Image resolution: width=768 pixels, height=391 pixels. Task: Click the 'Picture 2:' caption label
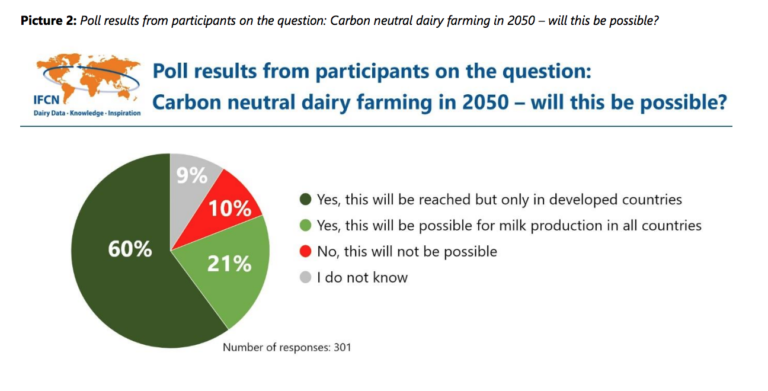[48, 22]
